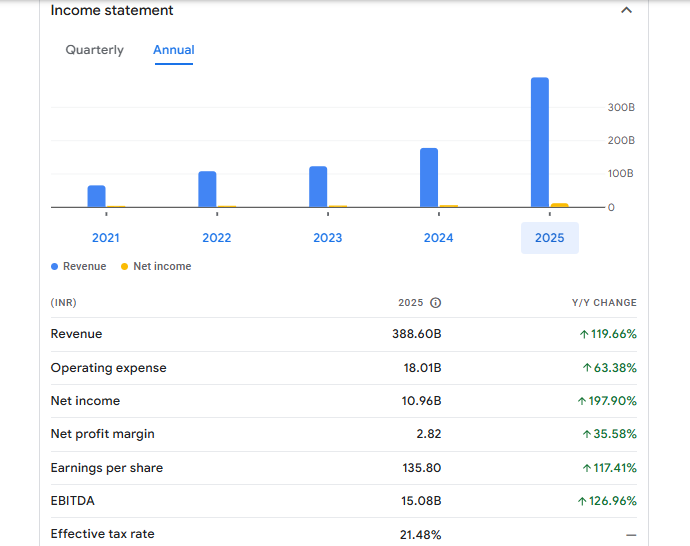Screen dimensions: 690x546
Task: Click the 63.38% change value
Action: click(x=609, y=368)
